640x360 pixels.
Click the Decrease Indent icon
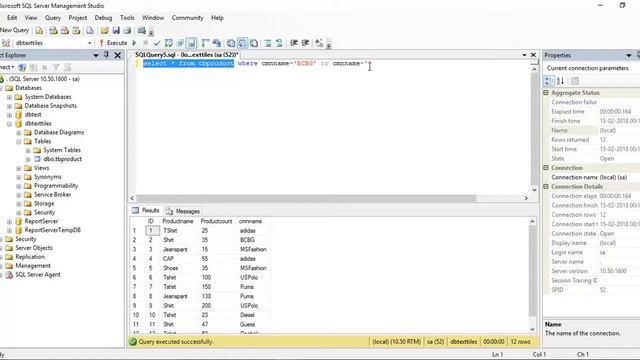293,43
